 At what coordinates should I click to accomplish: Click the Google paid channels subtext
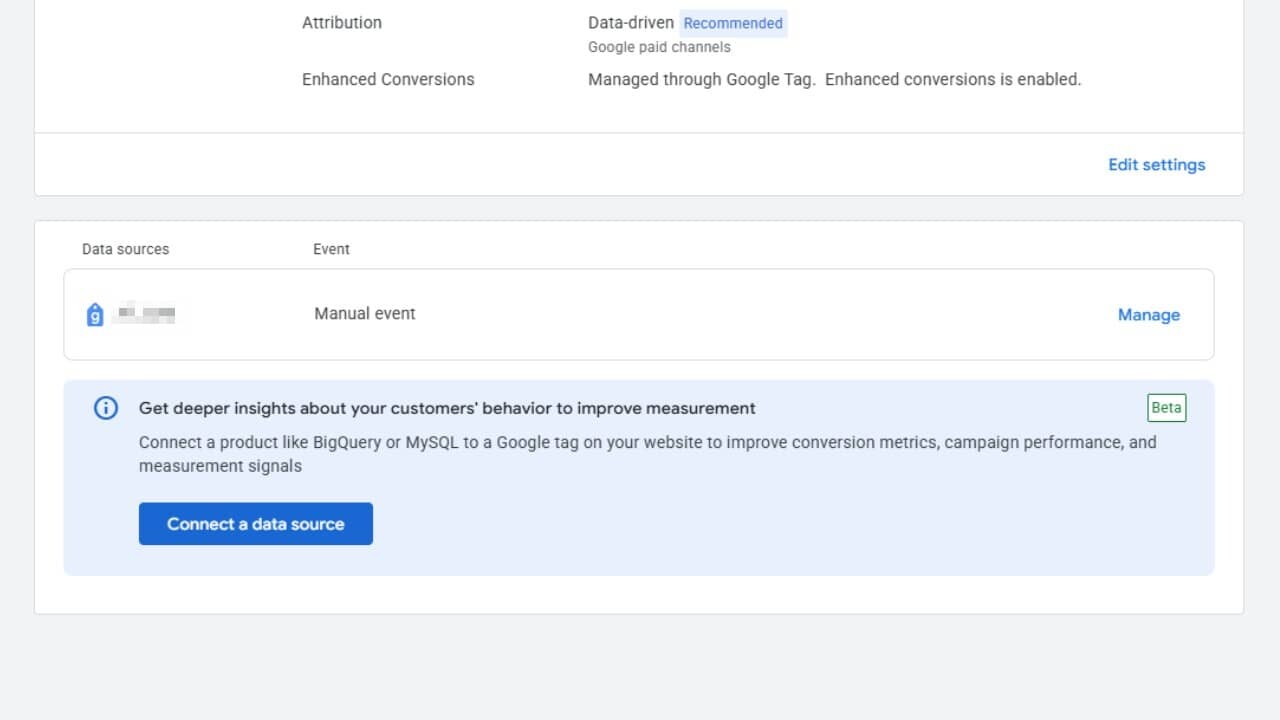click(659, 47)
